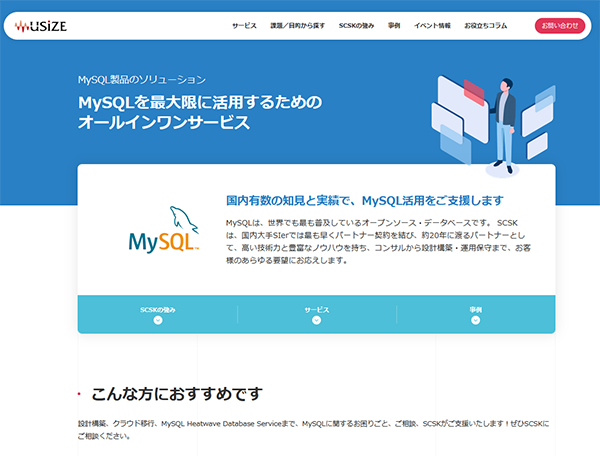Open the USiZE logo home link
This screenshot has width=600, height=456.
point(41,26)
